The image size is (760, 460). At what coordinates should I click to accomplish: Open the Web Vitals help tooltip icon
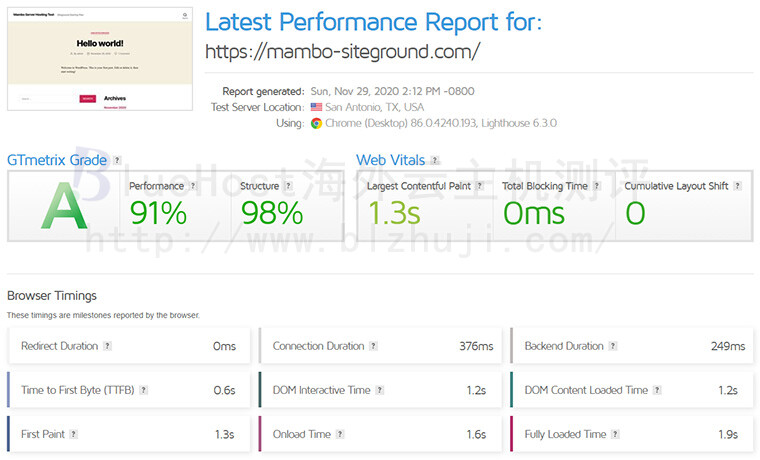pos(435,160)
